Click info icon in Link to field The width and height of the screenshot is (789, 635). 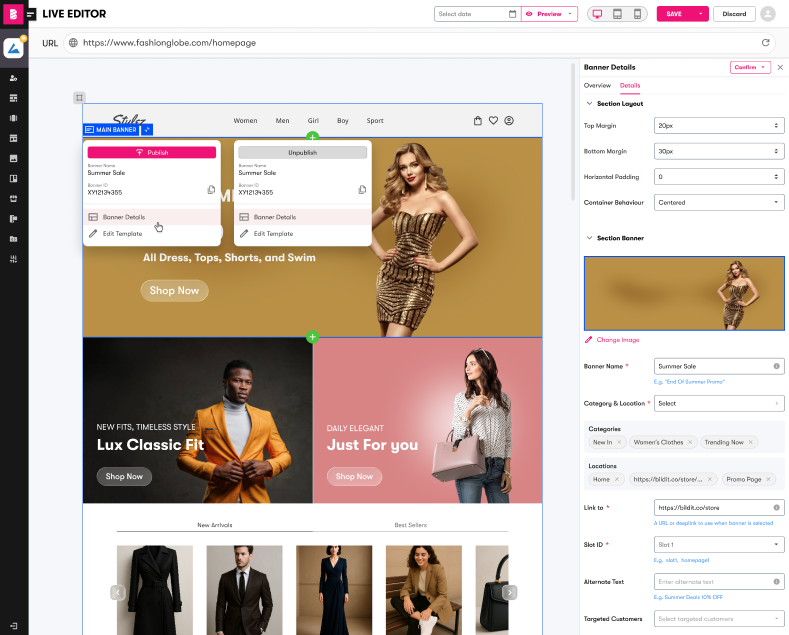click(776, 508)
